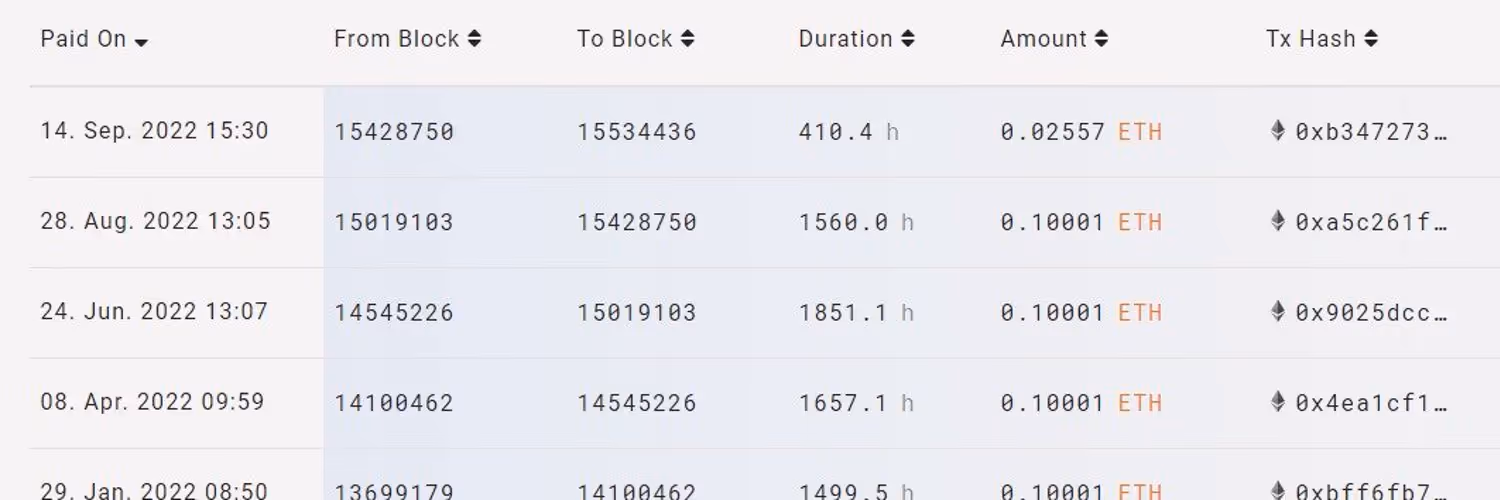Click Ethereum icon beside hash 0xbff6fb7
Screen dimensions: 1500x500
click(x=1277, y=490)
